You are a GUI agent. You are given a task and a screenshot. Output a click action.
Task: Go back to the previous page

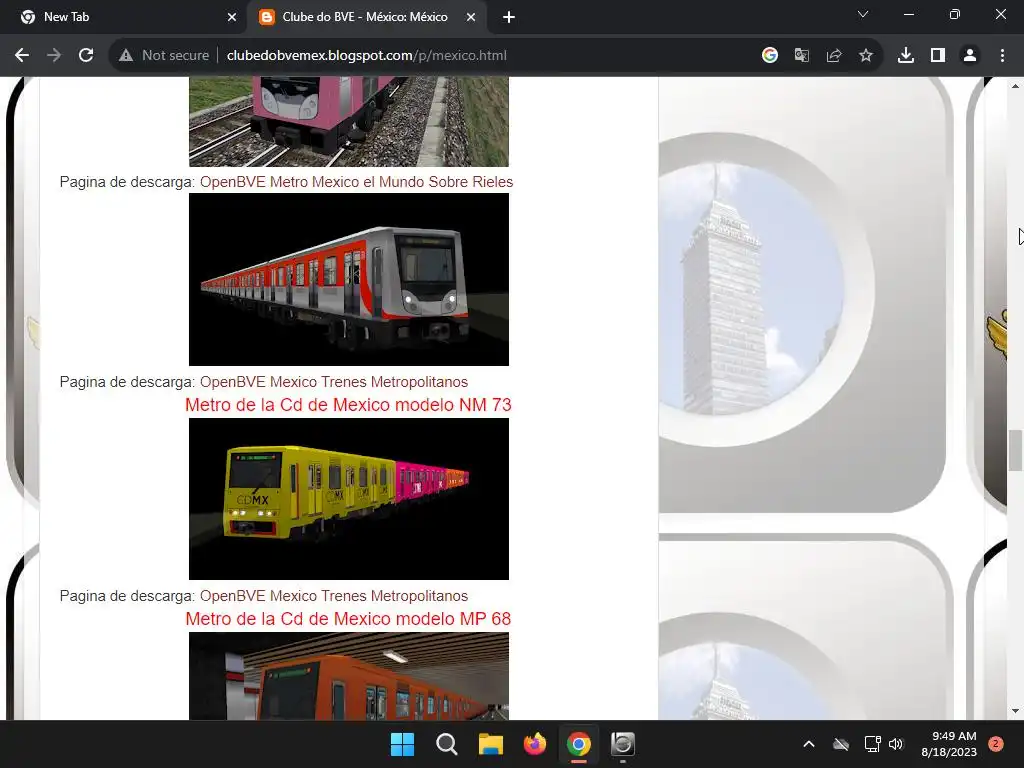22,56
